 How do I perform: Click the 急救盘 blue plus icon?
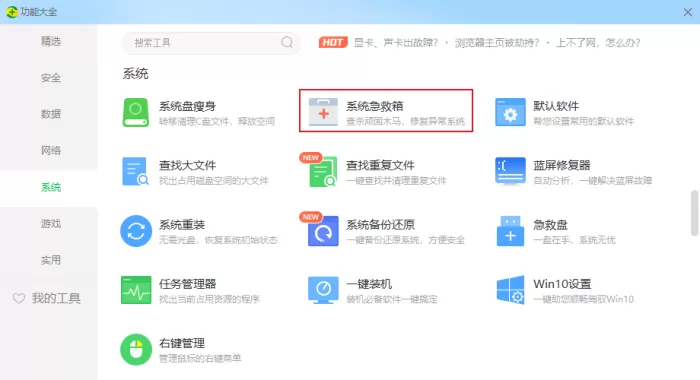point(510,231)
